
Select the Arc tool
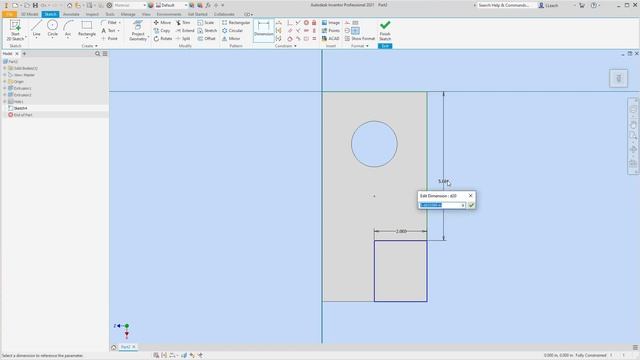point(68,29)
